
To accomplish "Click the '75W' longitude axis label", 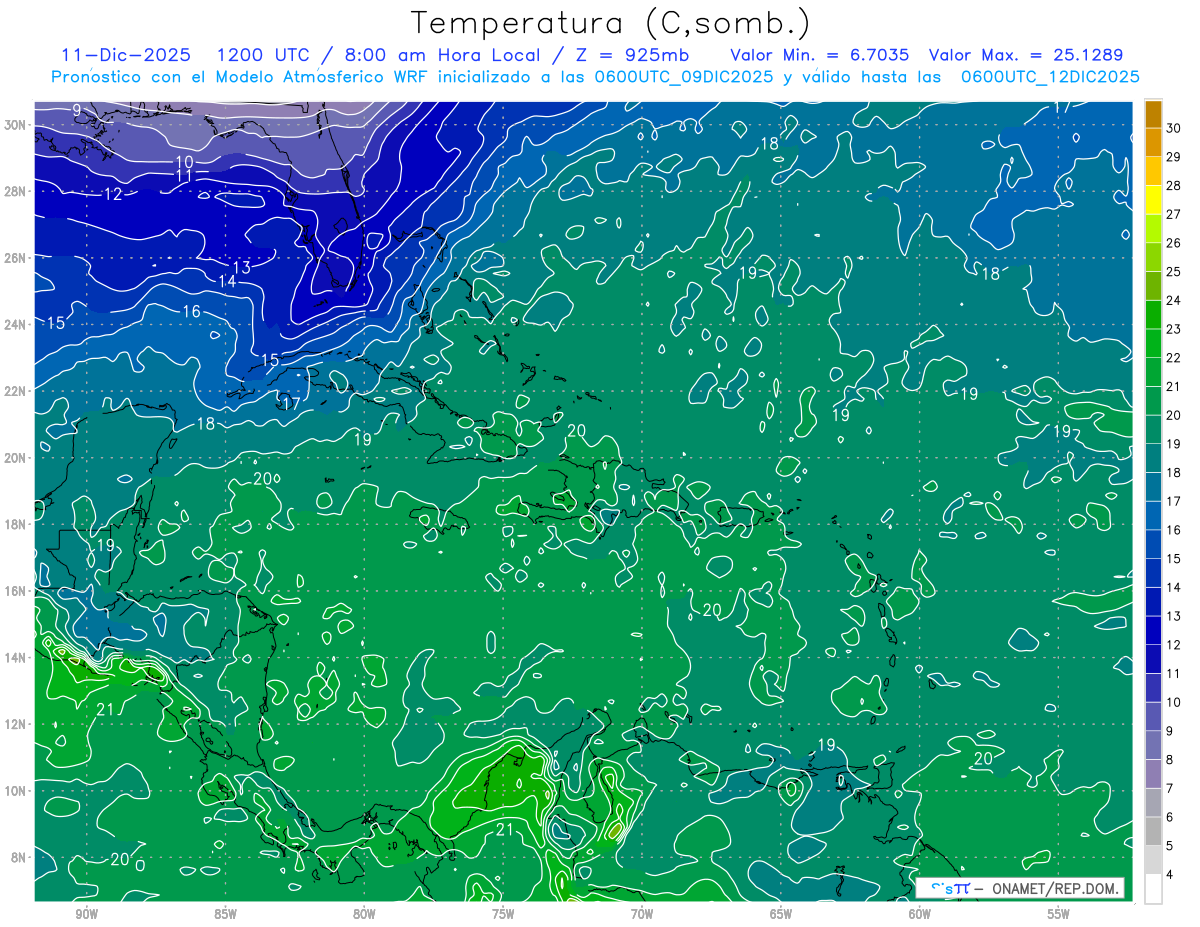I will tap(503, 914).
